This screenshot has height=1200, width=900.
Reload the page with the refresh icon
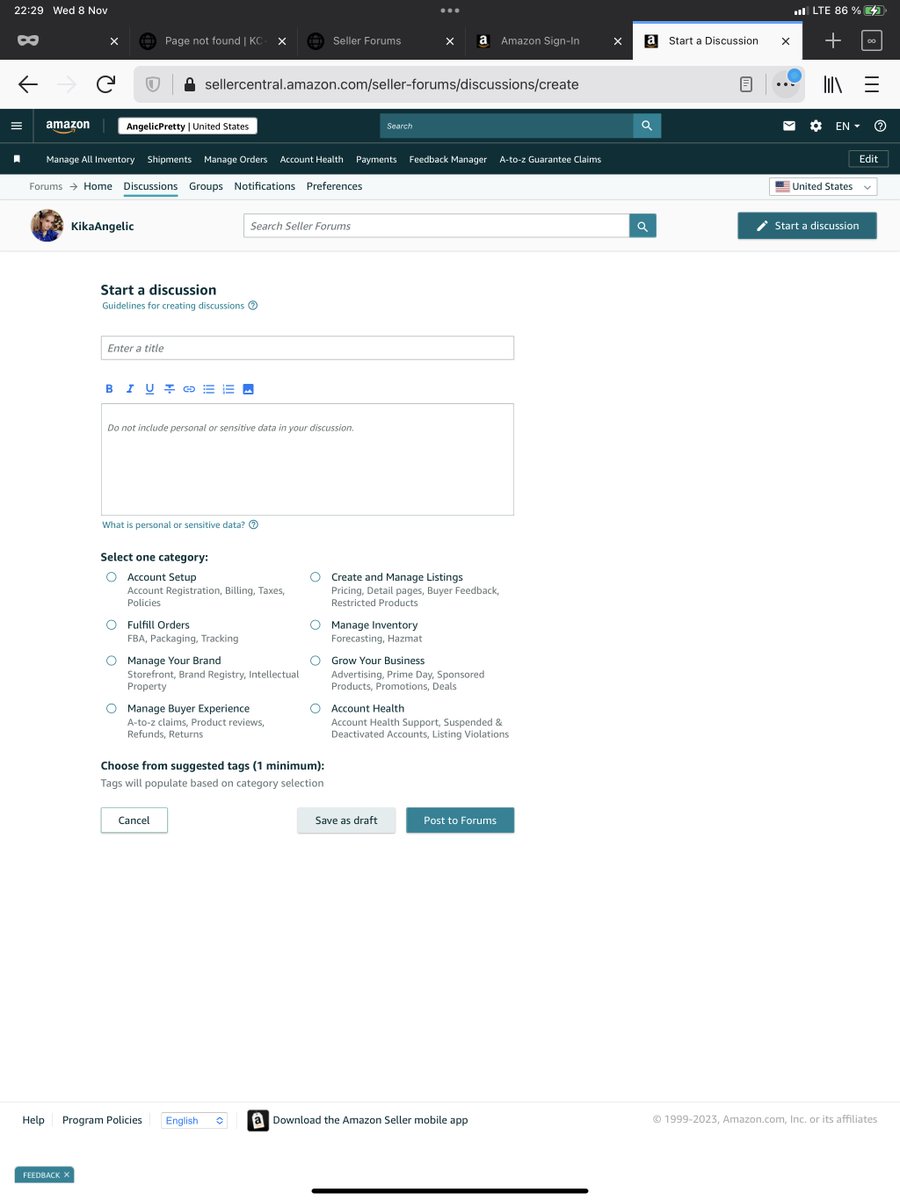[105, 85]
